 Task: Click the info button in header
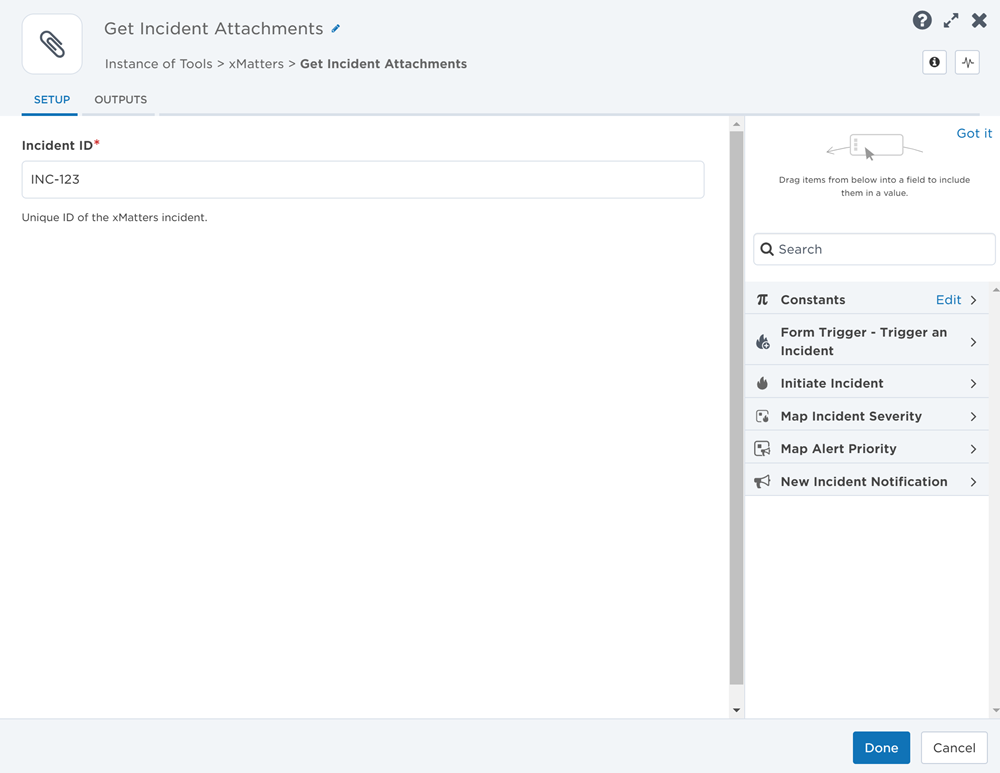(934, 63)
